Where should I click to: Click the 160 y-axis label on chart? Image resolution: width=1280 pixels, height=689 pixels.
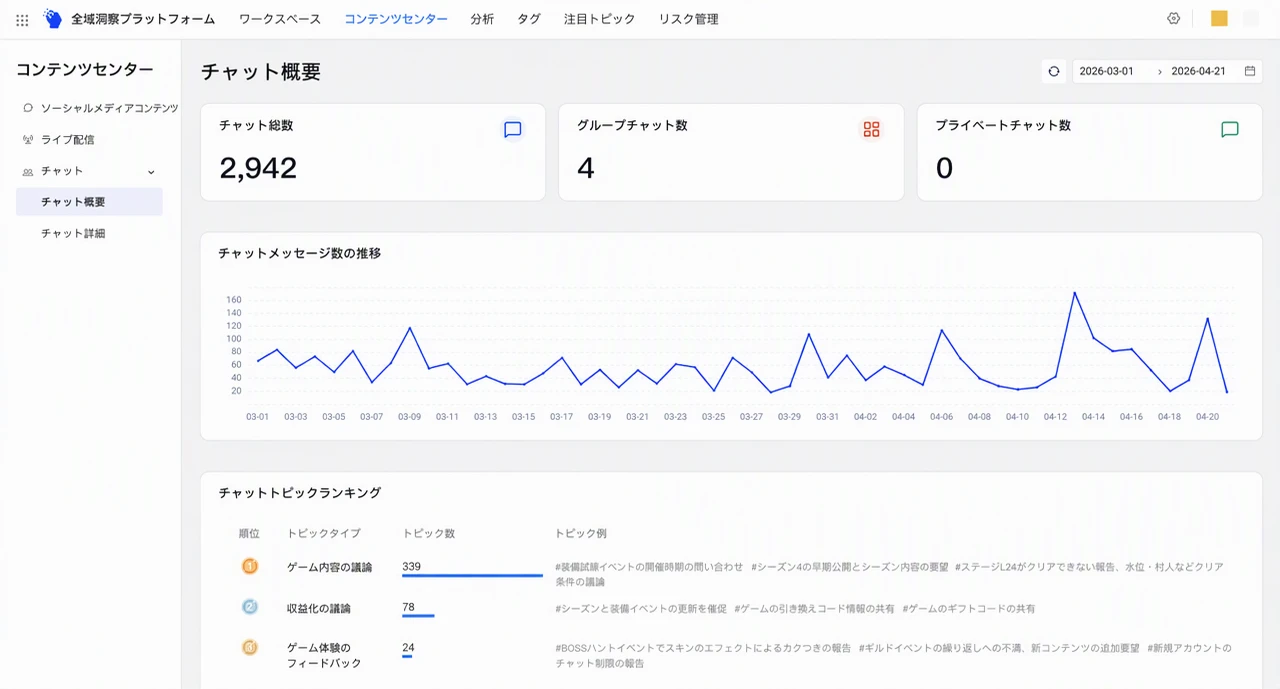(234, 300)
